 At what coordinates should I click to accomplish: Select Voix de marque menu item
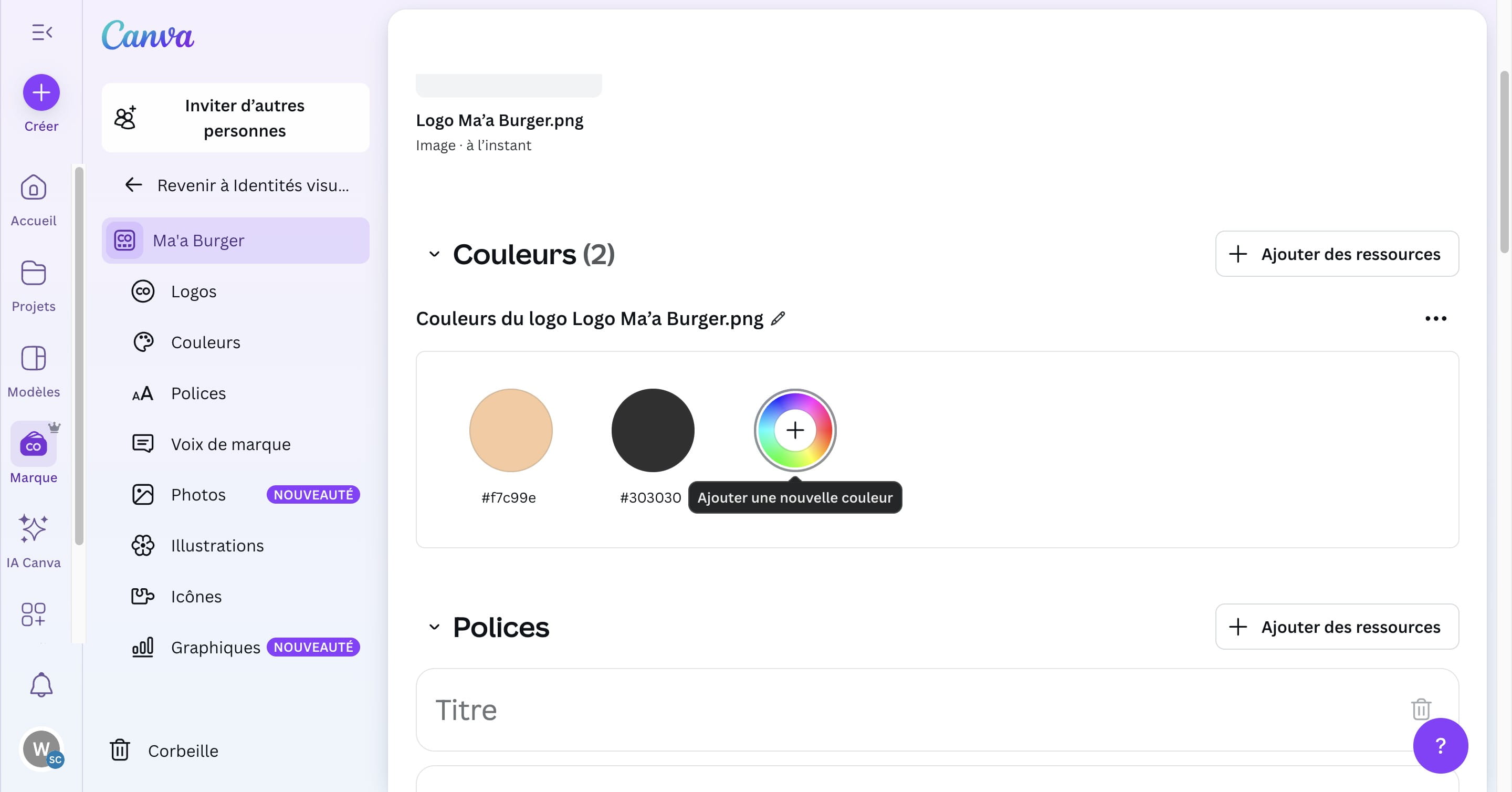[x=230, y=444]
